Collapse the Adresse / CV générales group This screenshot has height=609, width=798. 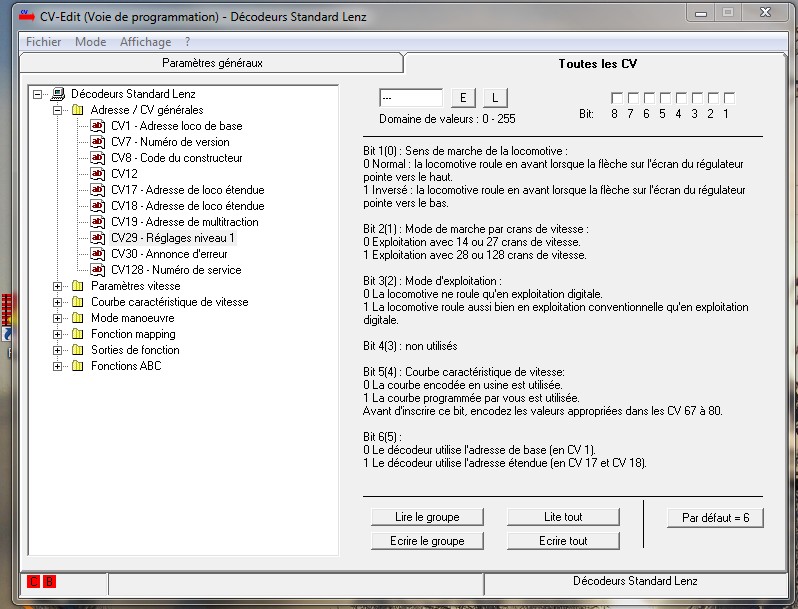(58, 110)
